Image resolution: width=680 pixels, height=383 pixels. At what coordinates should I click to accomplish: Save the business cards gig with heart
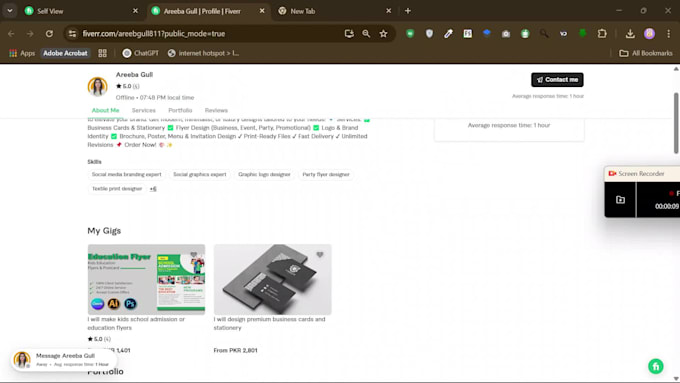320,255
